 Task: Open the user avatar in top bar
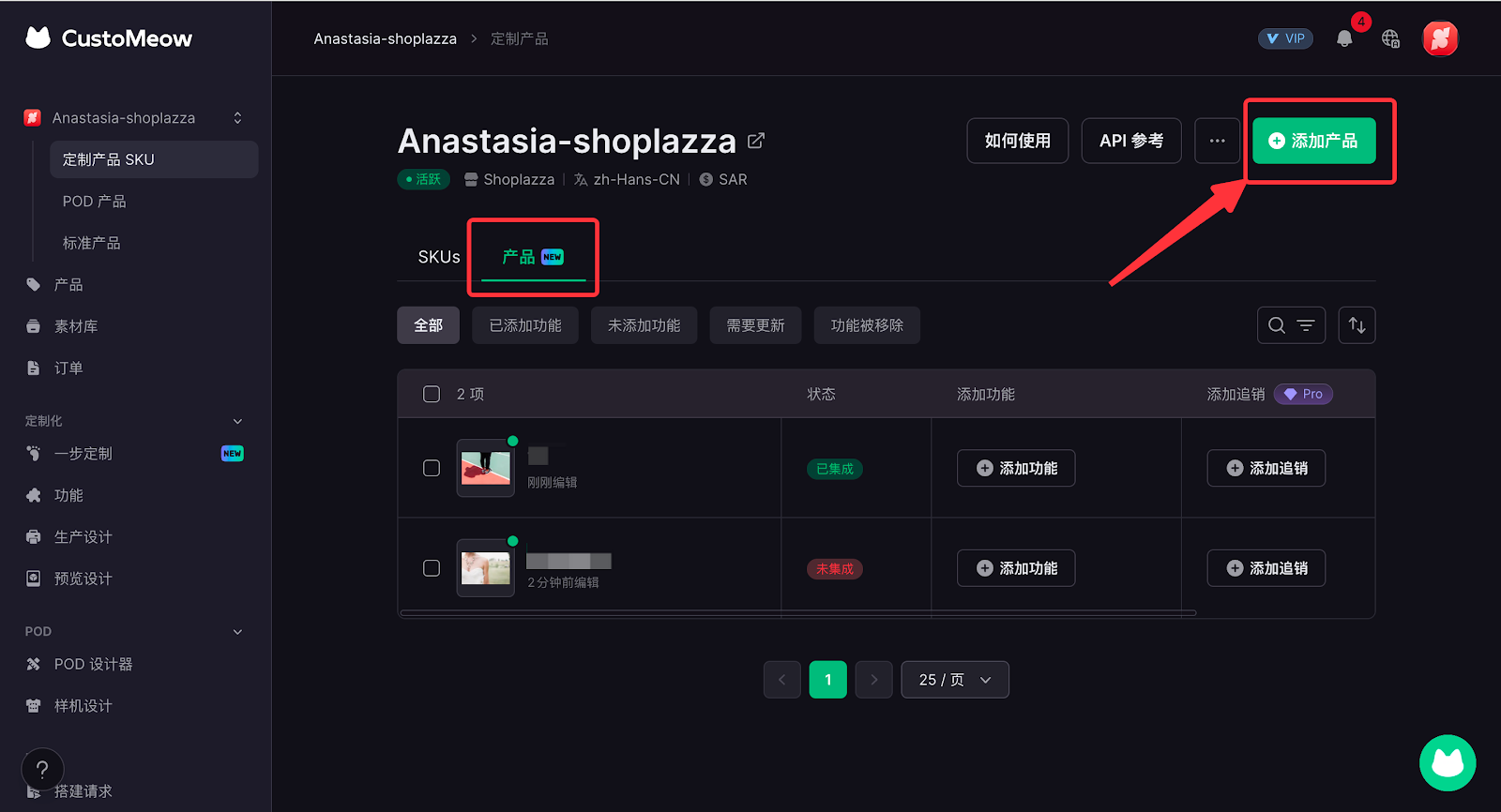point(1440,38)
